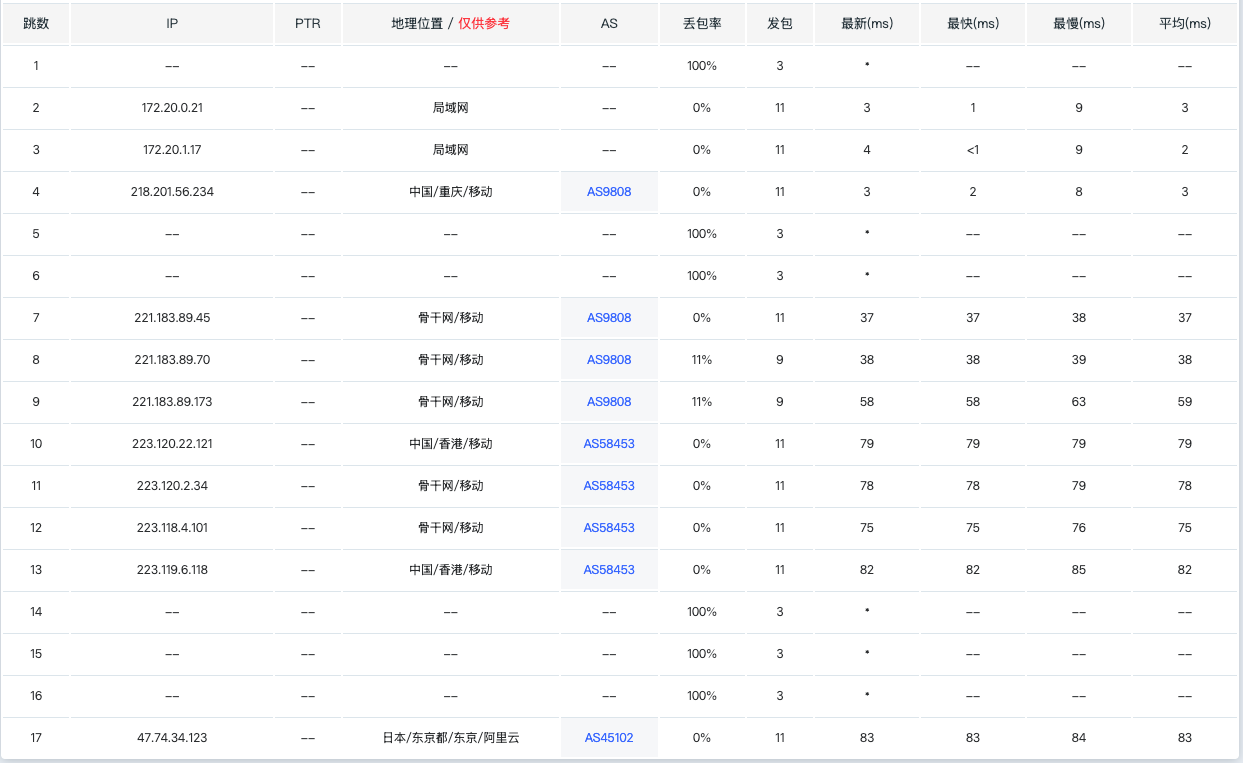The height and width of the screenshot is (763, 1243).
Task: Click the 丢包率 column header
Action: (x=702, y=23)
